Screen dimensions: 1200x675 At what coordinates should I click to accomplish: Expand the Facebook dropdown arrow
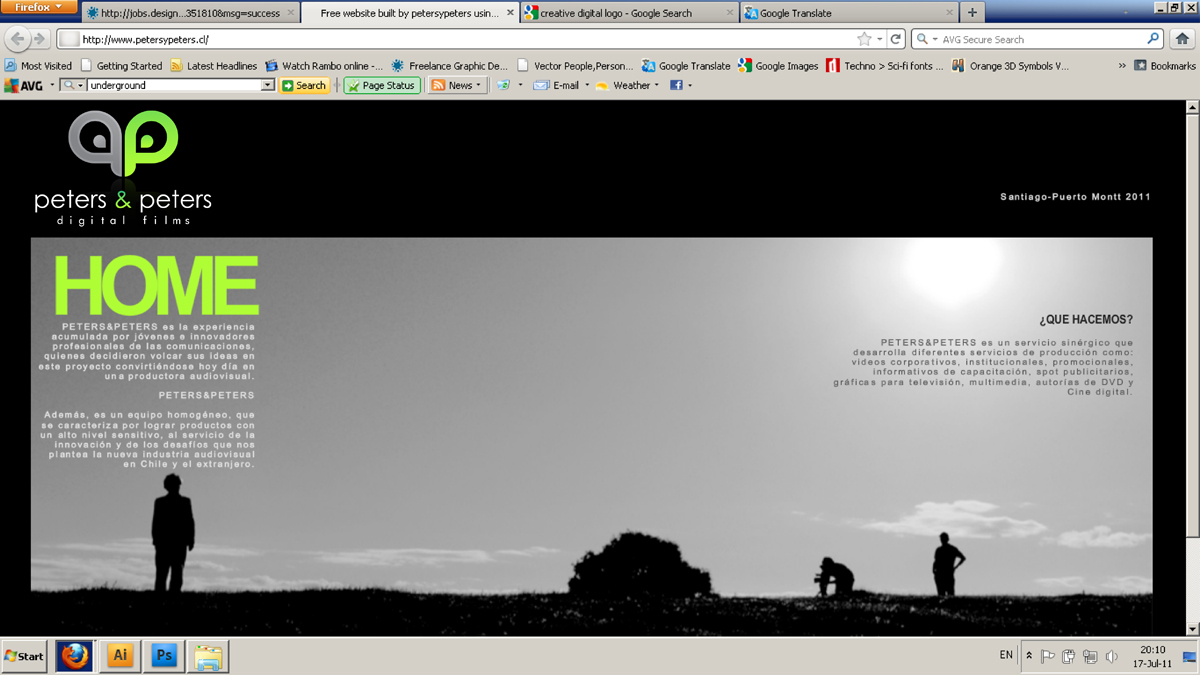tap(690, 86)
